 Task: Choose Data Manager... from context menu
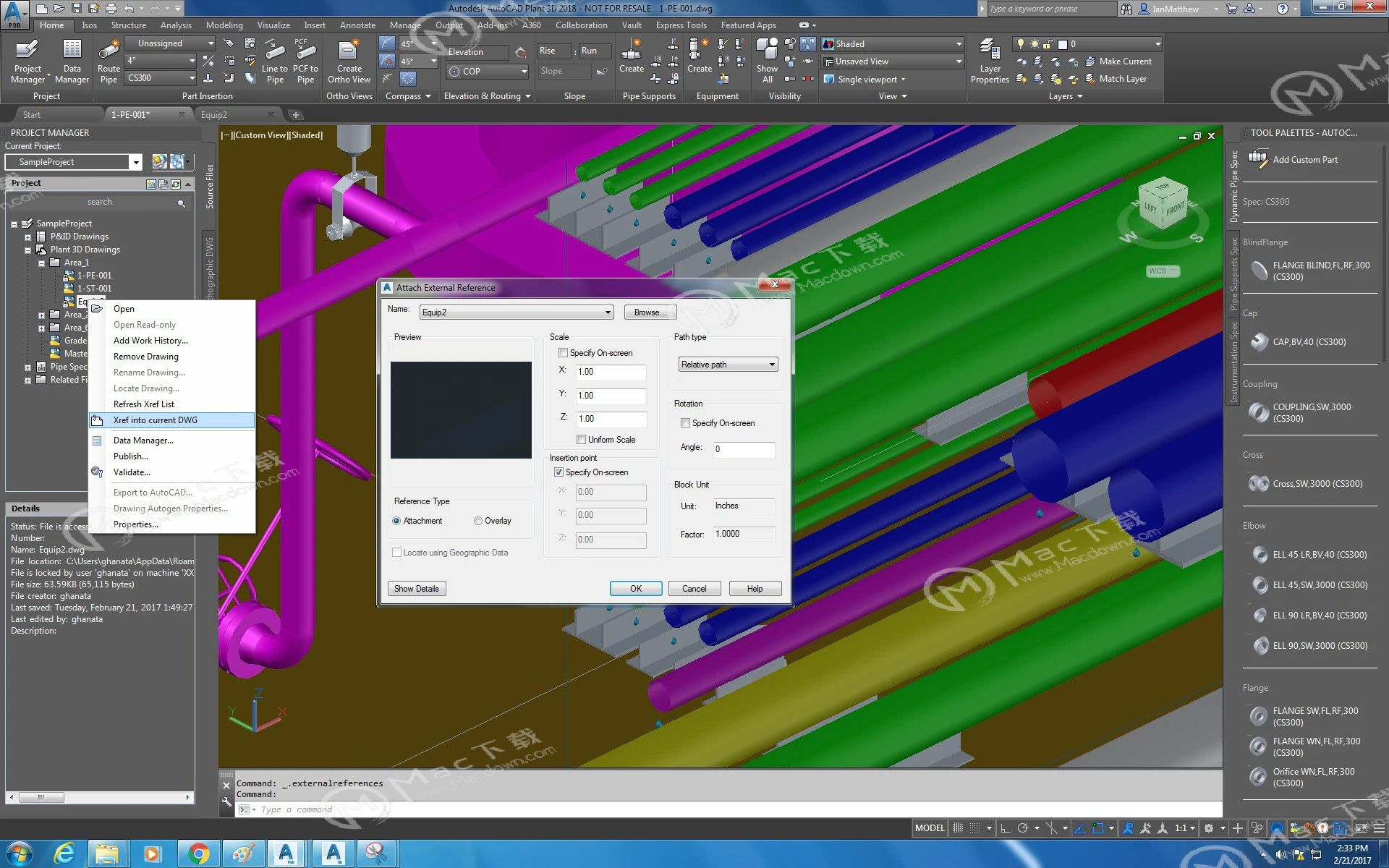[x=172, y=441]
